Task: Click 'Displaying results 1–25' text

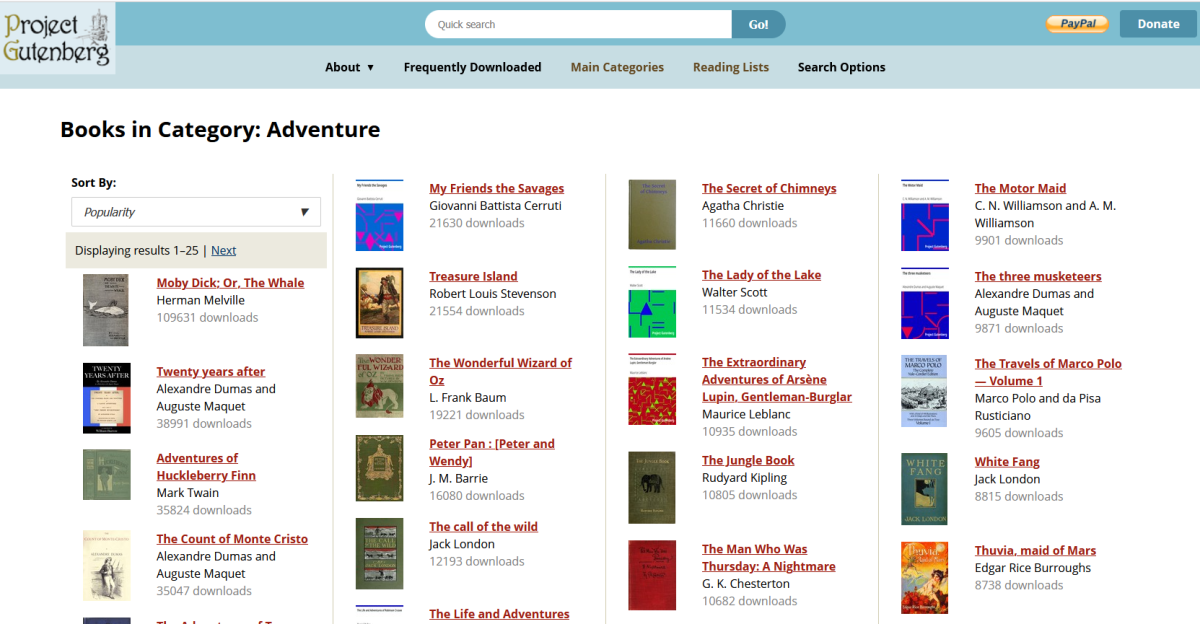Action: [137, 250]
